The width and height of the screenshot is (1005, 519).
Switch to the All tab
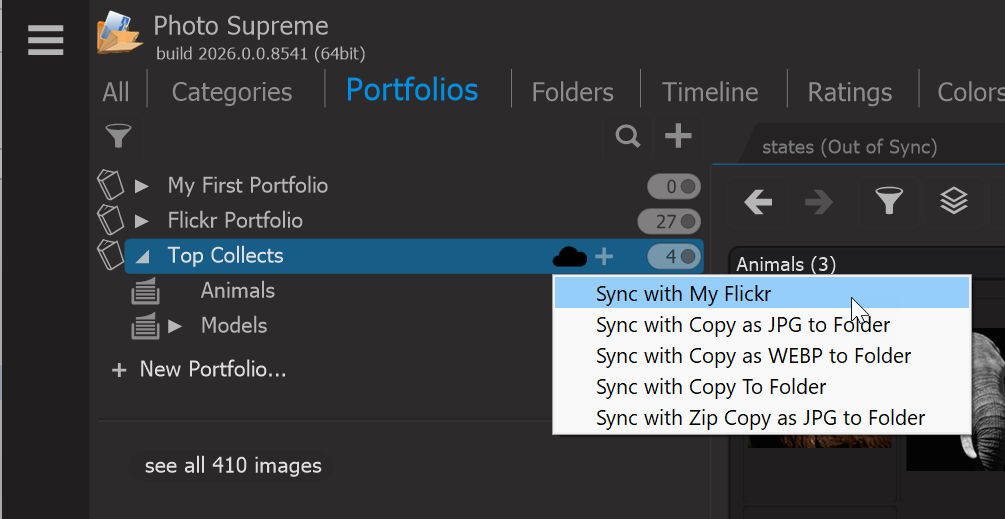click(115, 92)
